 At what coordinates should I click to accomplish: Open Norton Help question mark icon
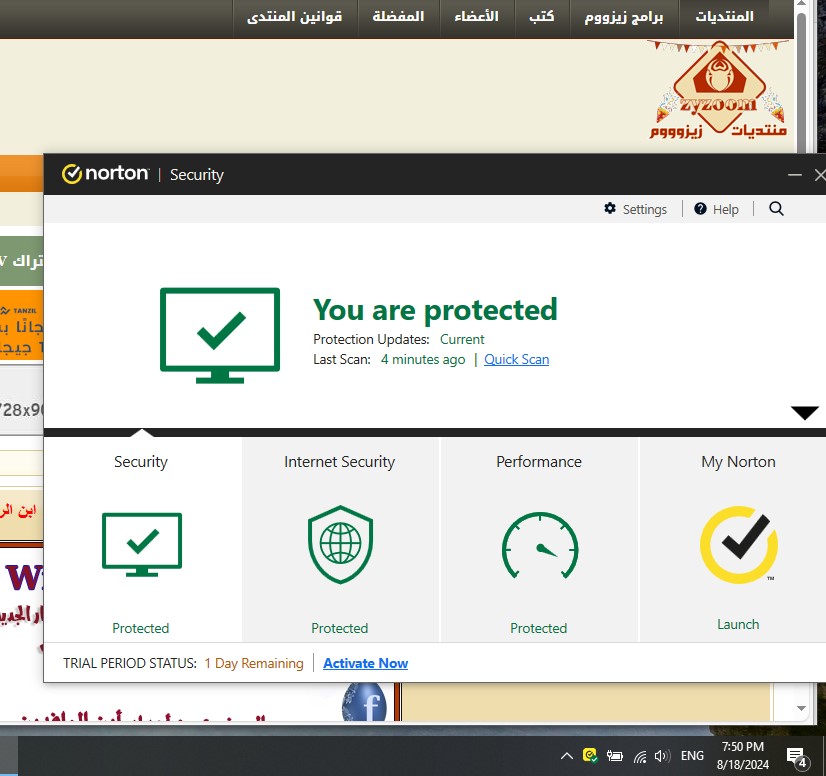pos(700,209)
